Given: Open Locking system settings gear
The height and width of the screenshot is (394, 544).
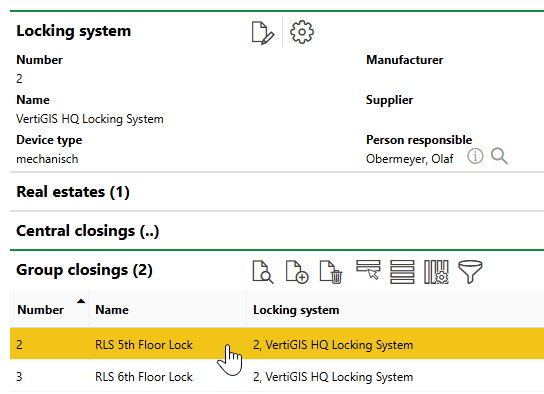Looking at the screenshot, I should point(302,32).
